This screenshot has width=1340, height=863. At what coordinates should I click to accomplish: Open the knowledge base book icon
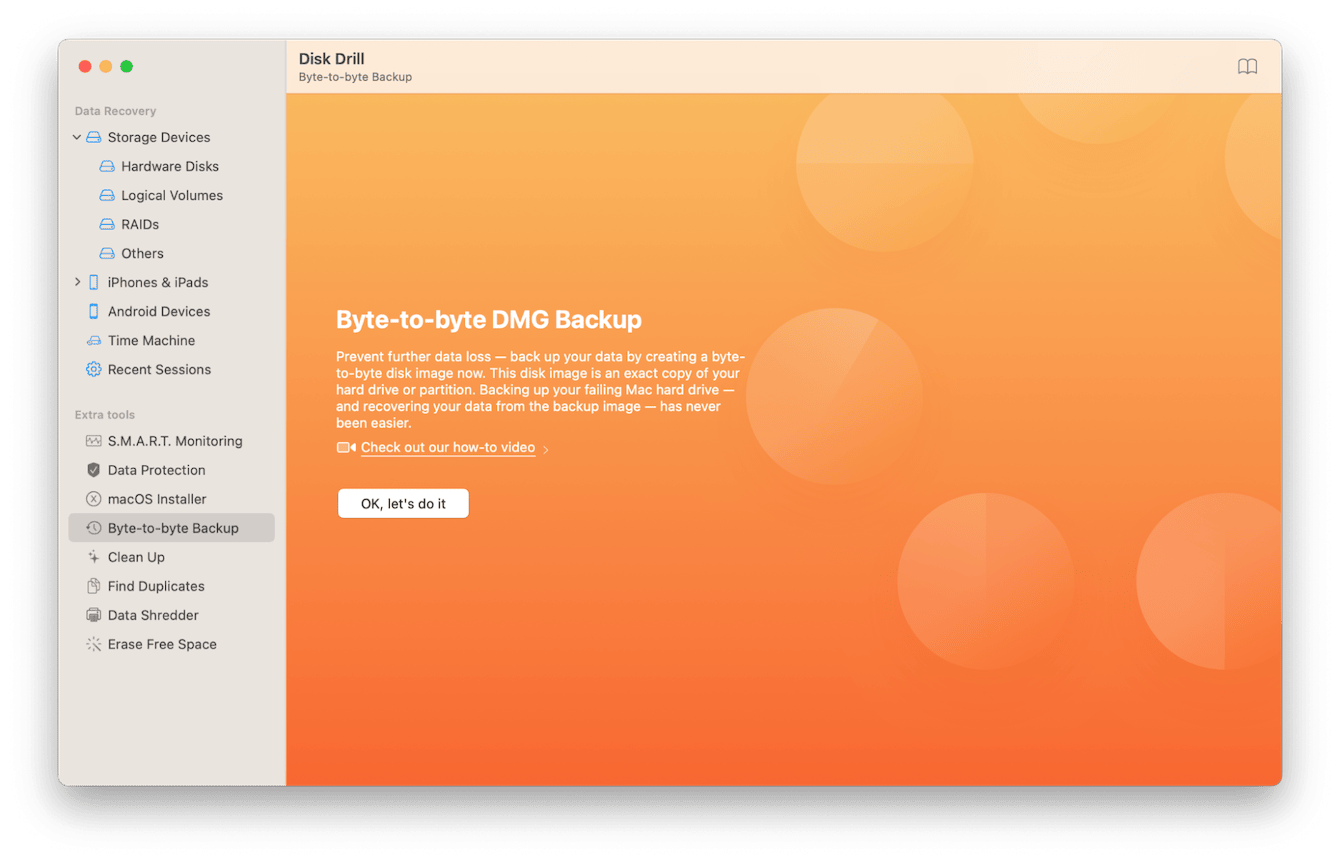[1249, 66]
